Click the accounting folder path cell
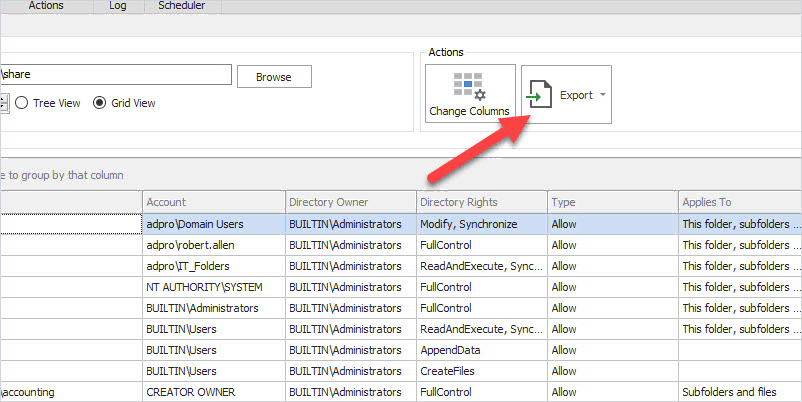 71,392
